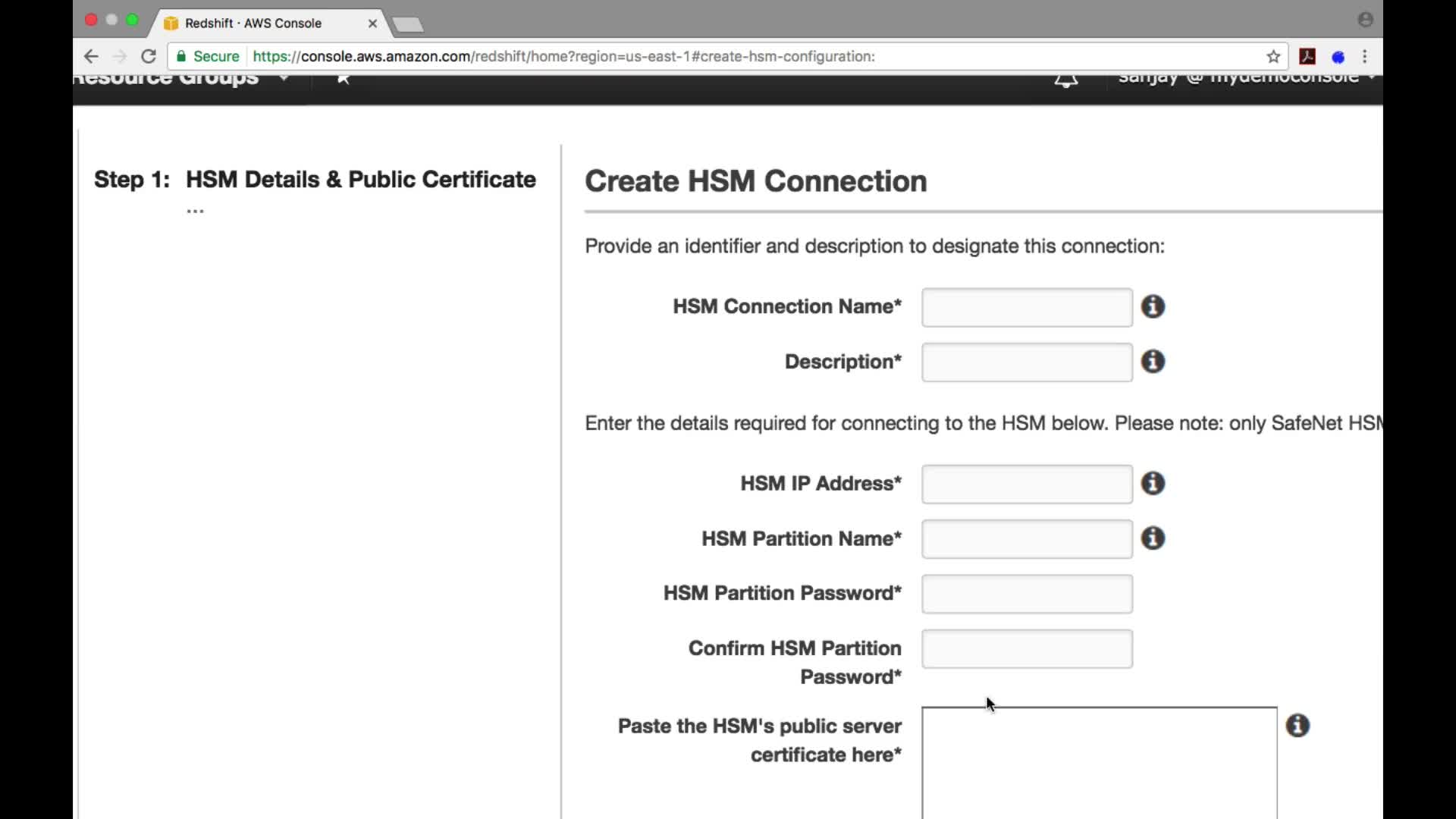Open a new browser tab
The height and width of the screenshot is (819, 1456).
409,25
